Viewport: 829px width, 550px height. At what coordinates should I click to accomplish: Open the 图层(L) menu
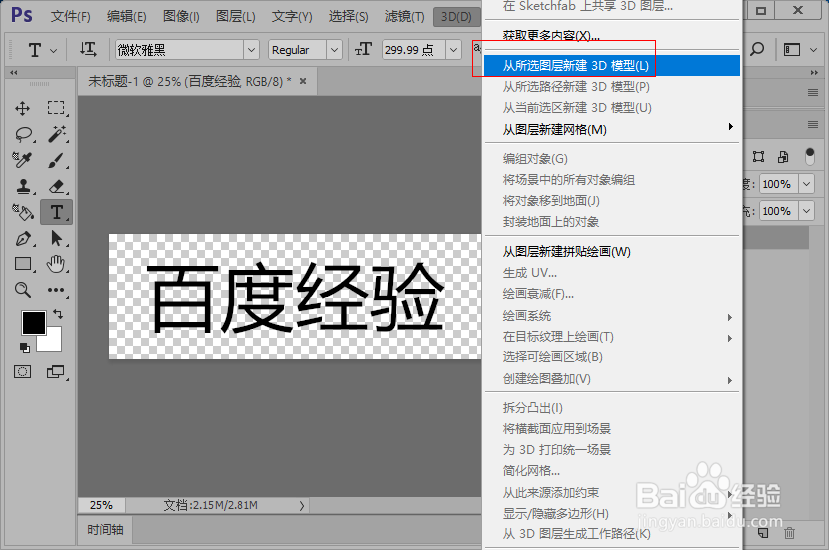pyautogui.click(x=235, y=17)
